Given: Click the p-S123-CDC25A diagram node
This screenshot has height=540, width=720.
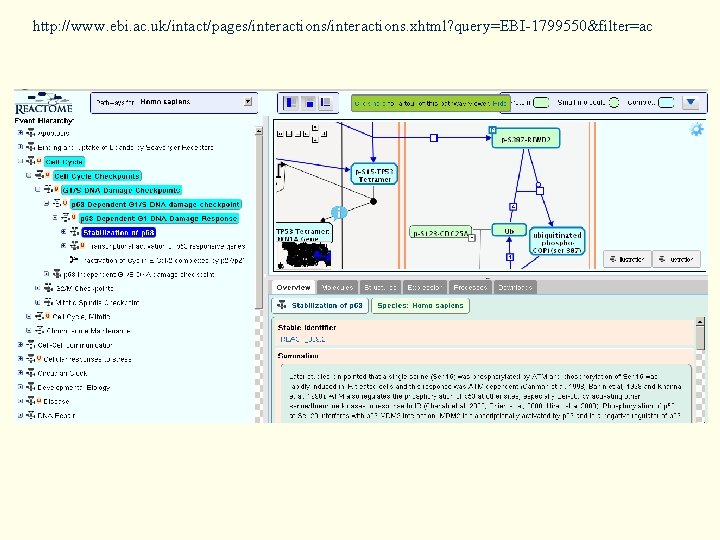Looking at the screenshot, I should point(440,233).
